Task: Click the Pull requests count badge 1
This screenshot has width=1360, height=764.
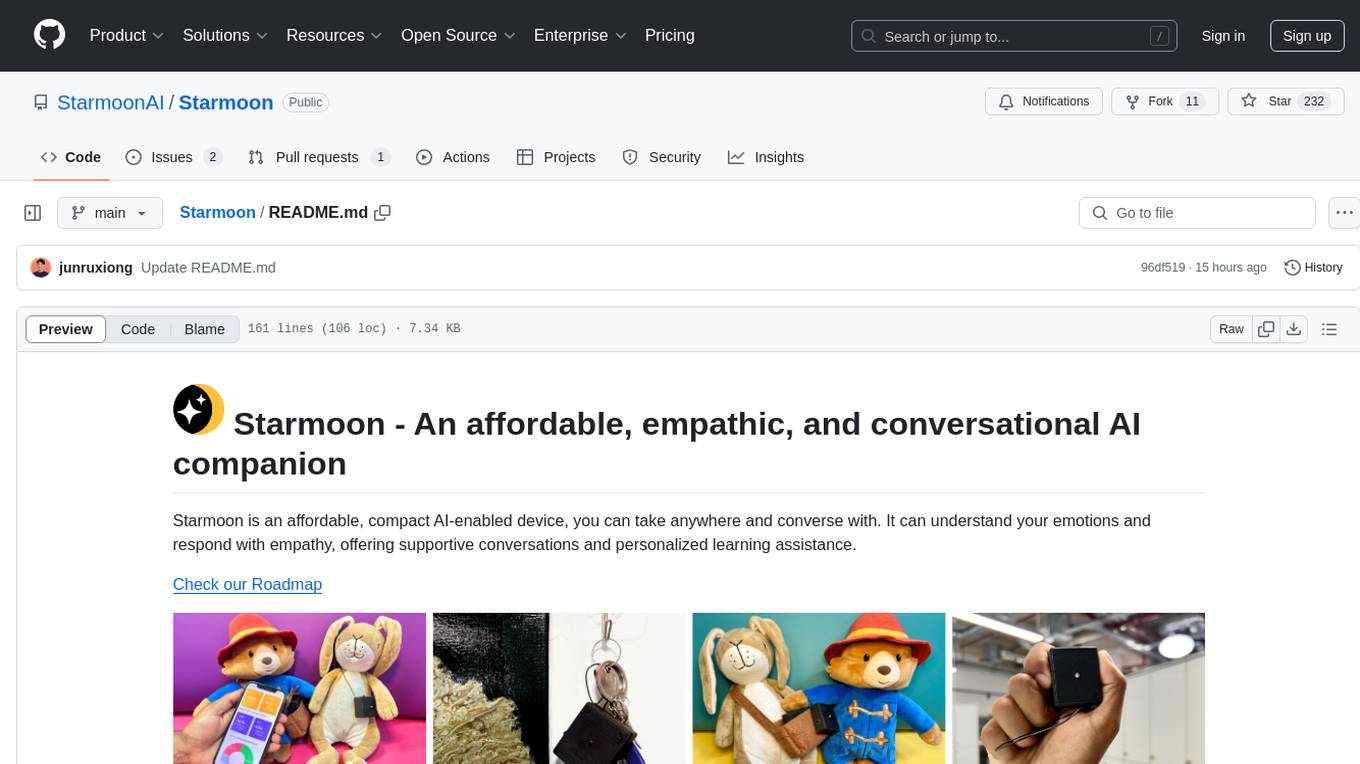Action: [x=380, y=157]
